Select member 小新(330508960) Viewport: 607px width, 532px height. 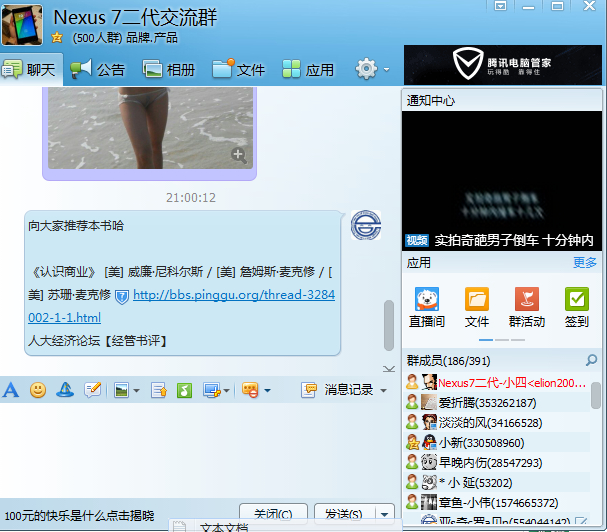coord(497,443)
